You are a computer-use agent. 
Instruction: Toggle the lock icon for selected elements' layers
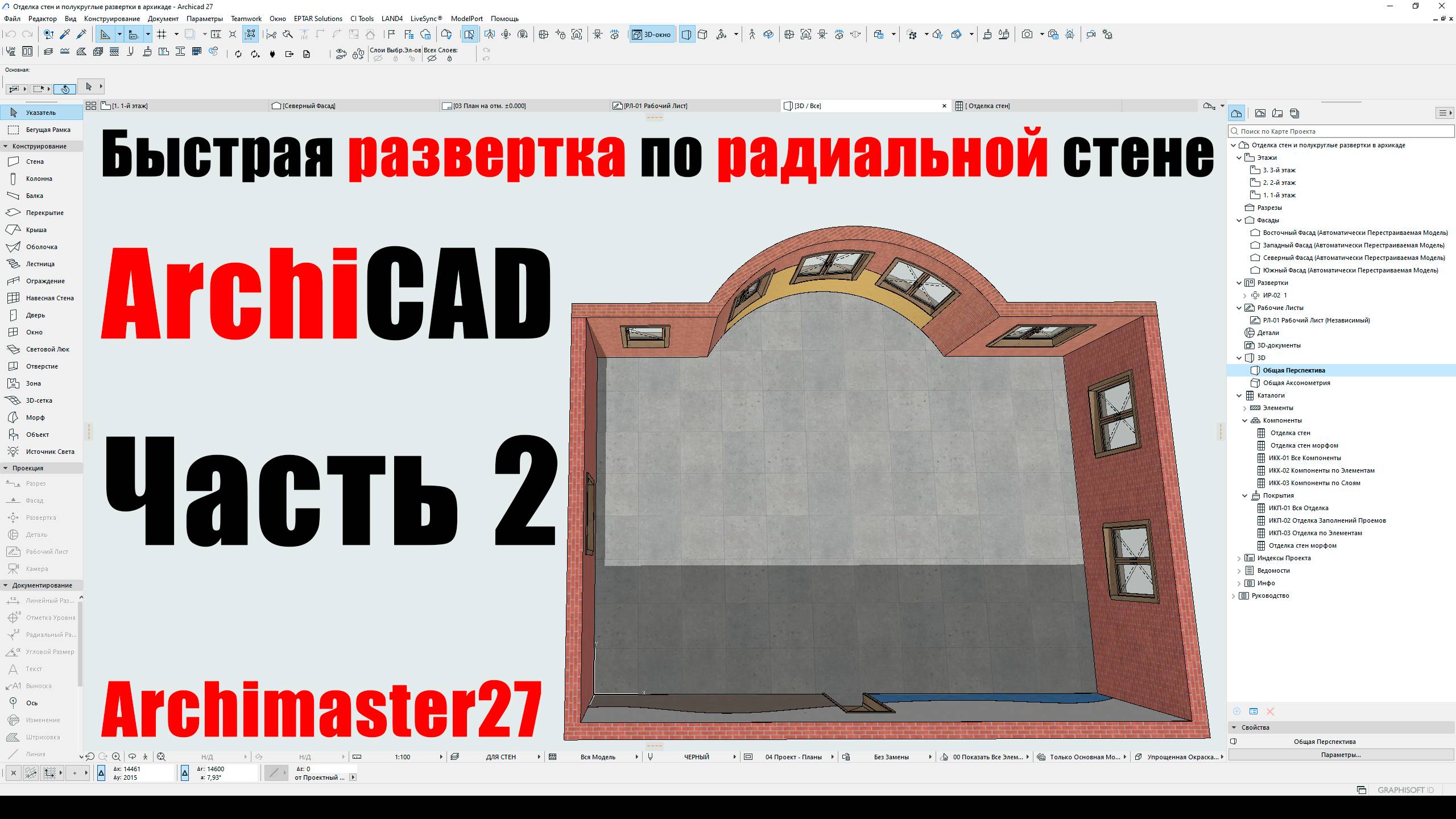pos(396,59)
